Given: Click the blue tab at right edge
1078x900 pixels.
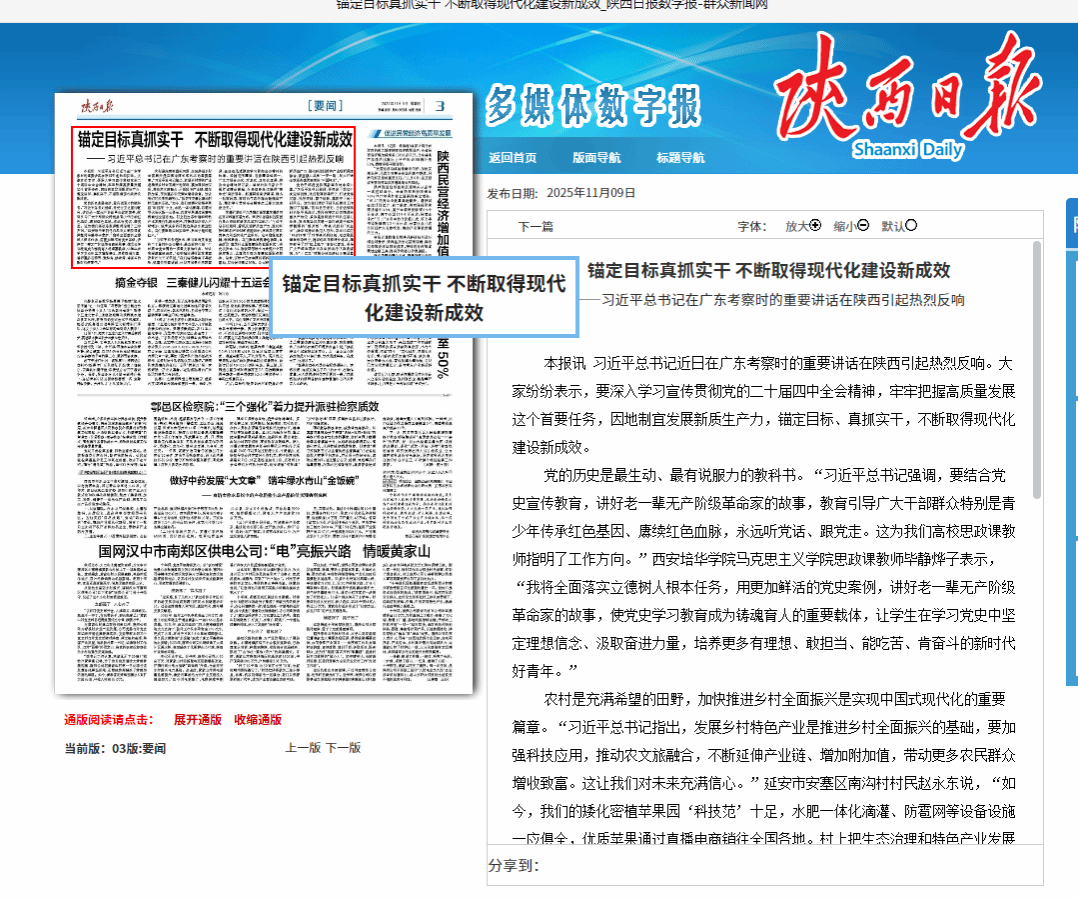Looking at the screenshot, I should (1072, 223).
